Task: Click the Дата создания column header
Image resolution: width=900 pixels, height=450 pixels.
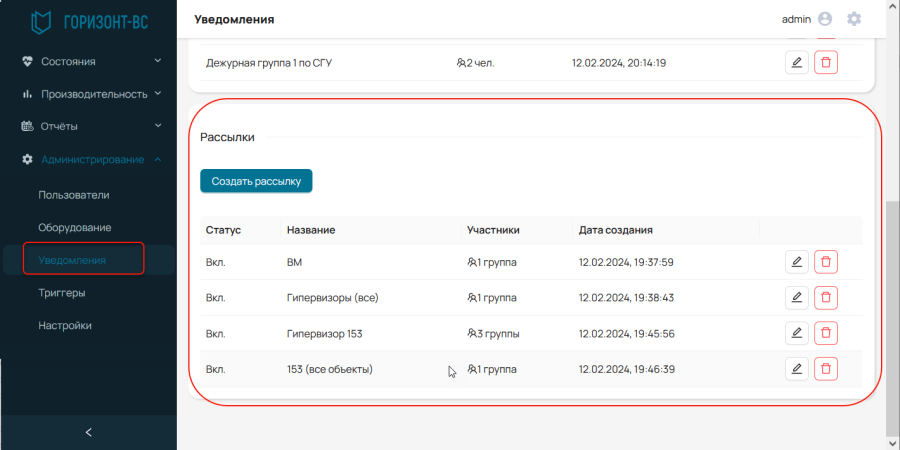Action: (x=615, y=230)
